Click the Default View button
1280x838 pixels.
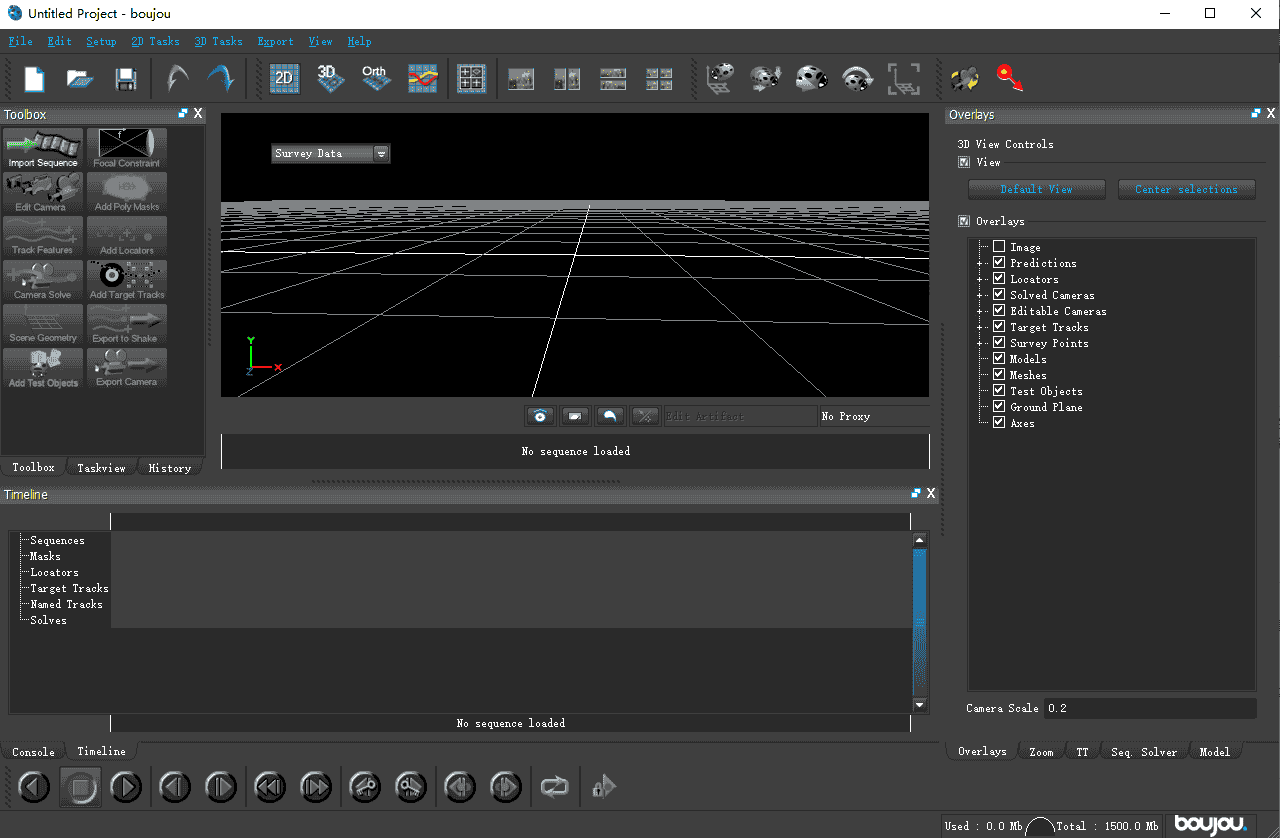tap(1036, 189)
